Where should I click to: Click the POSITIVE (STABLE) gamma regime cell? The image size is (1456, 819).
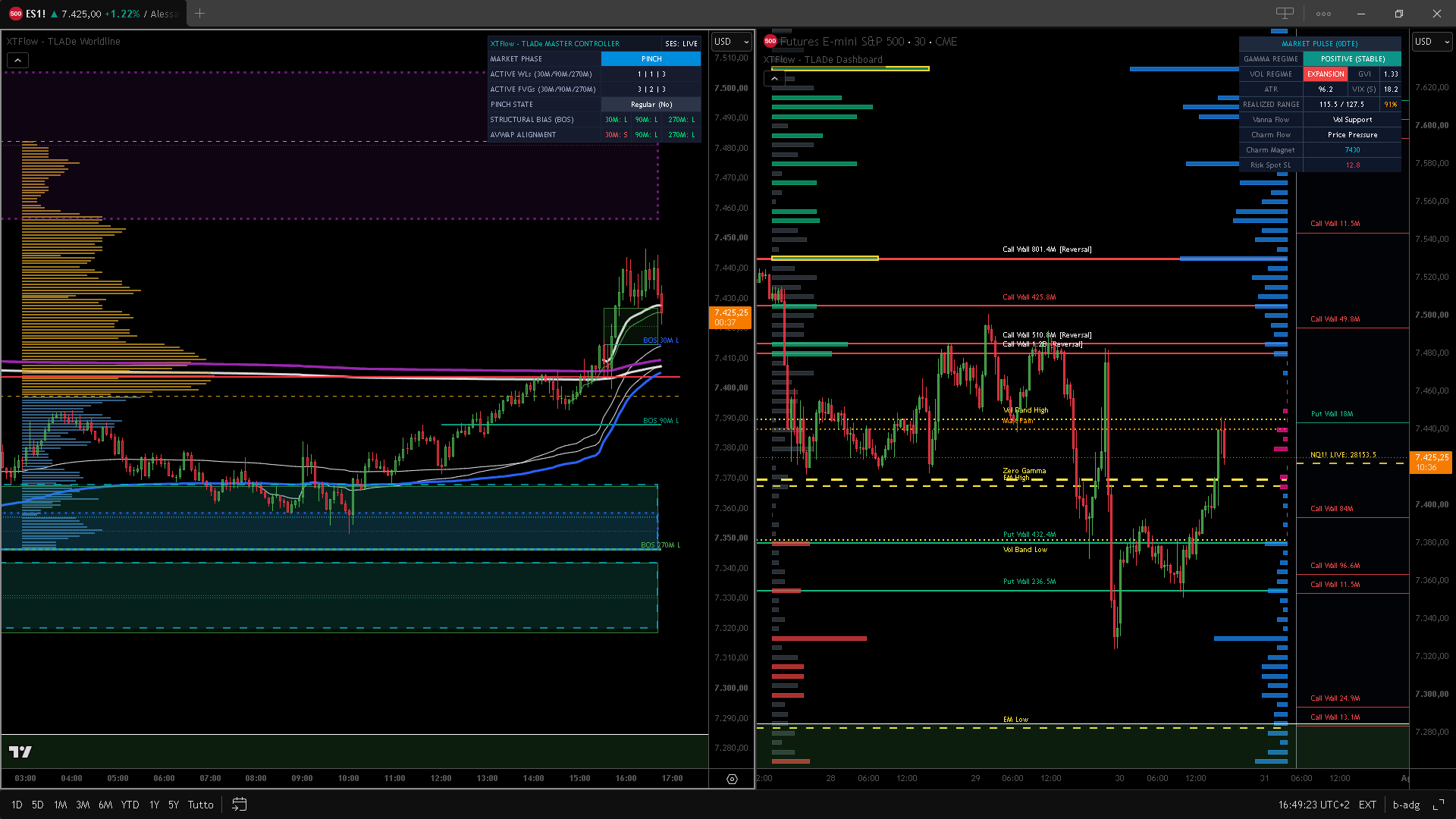tap(1353, 59)
